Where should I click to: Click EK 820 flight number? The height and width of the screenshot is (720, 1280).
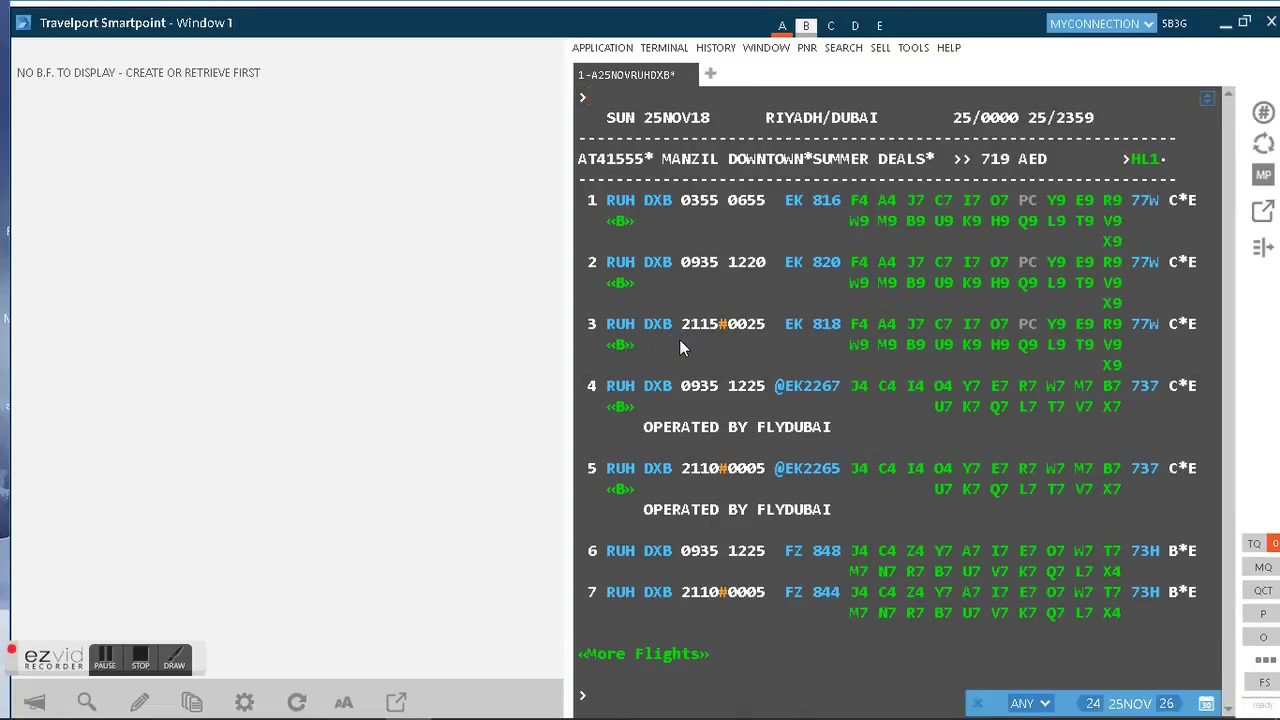point(812,262)
